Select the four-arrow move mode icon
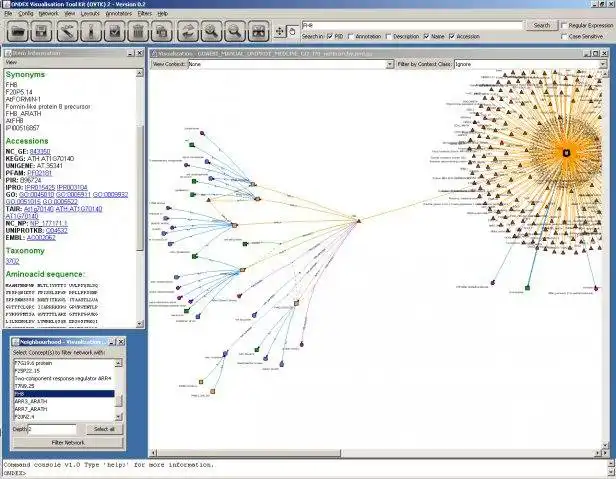The width and height of the screenshot is (616, 479). [x=279, y=31]
